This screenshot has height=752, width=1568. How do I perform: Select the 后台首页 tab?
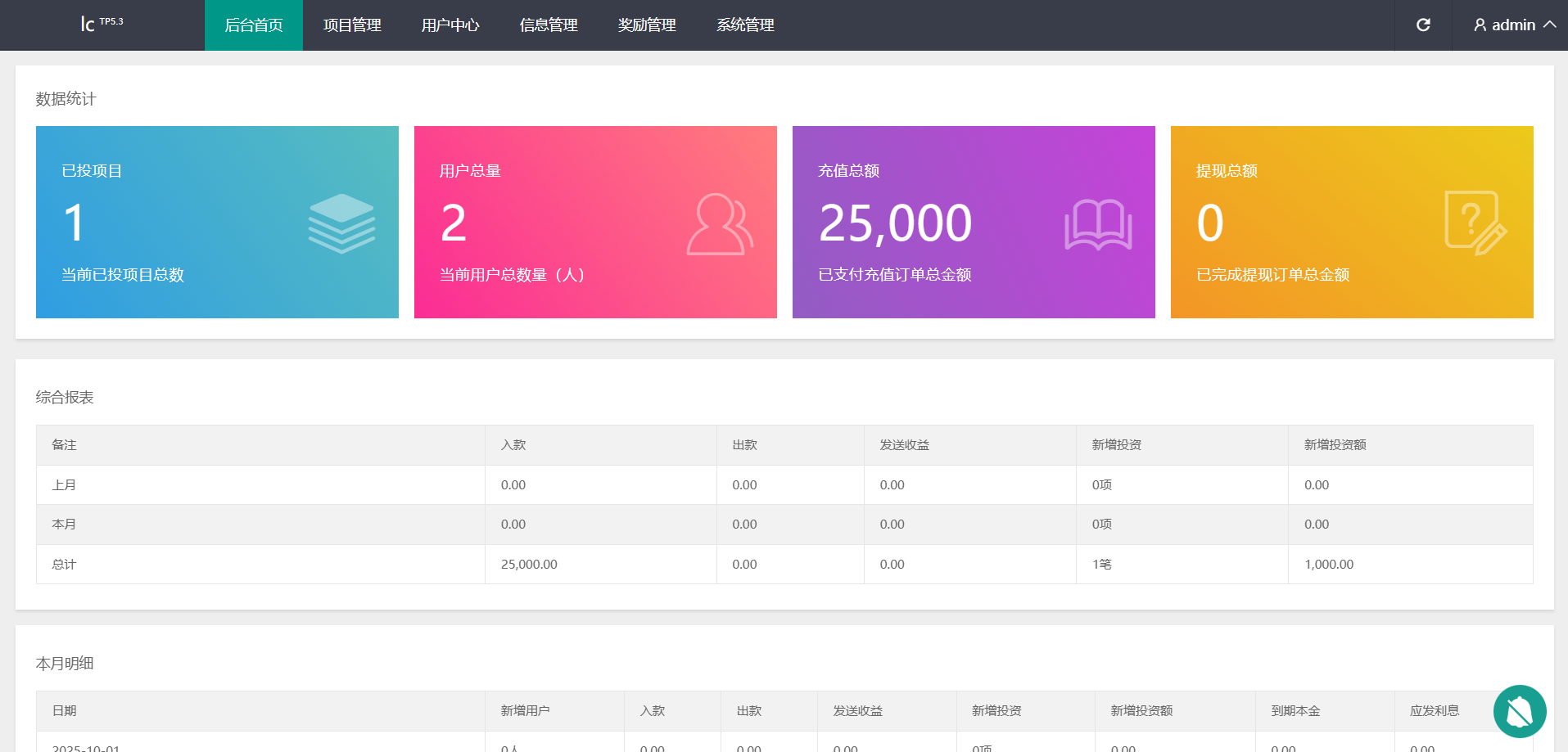[254, 25]
